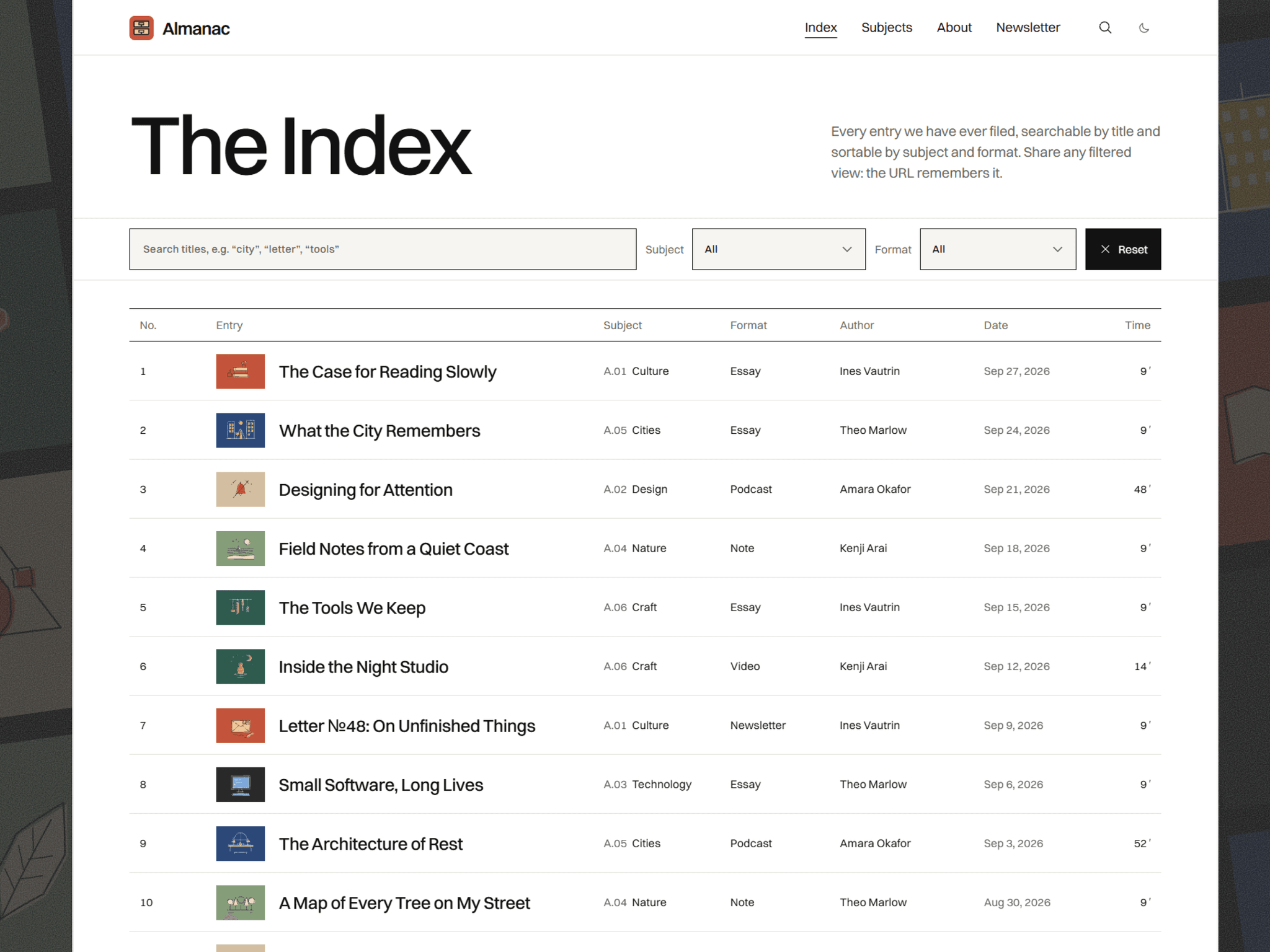Open the entry The Tools We Keep
Viewport: 1270px width, 952px height.
tap(352, 607)
